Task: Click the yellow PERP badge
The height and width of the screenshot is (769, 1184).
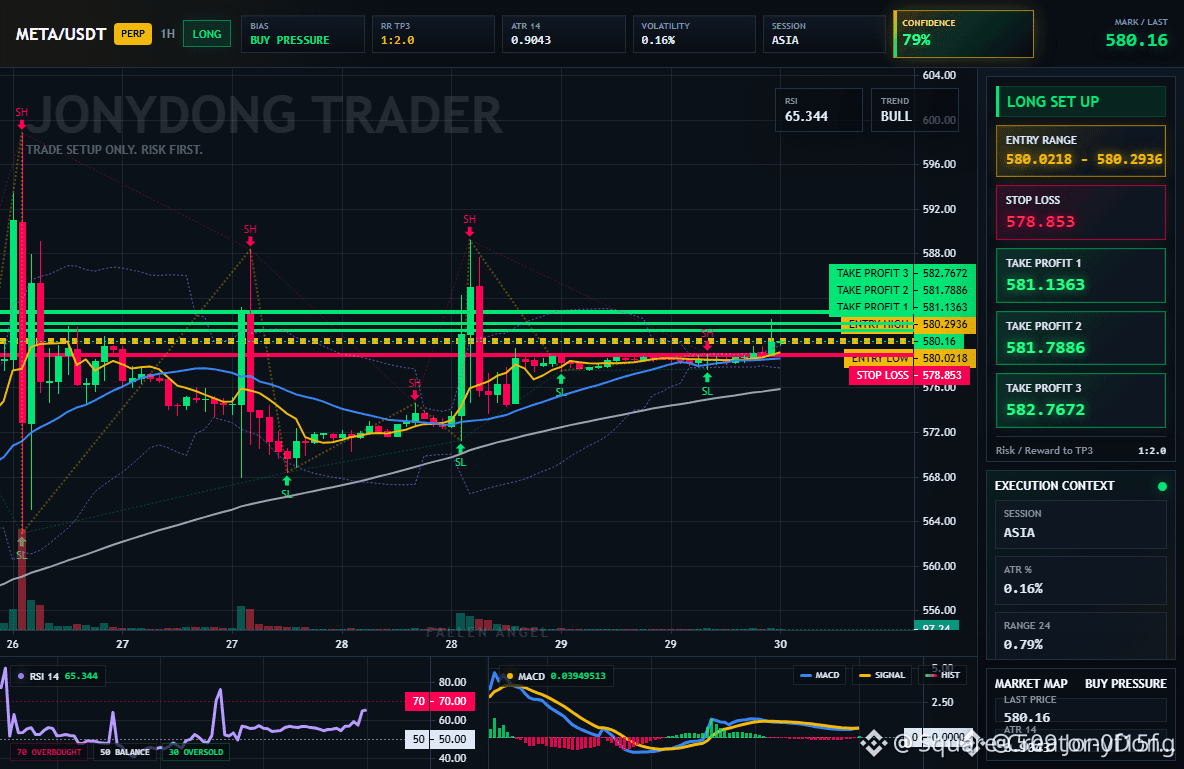Action: [x=133, y=34]
